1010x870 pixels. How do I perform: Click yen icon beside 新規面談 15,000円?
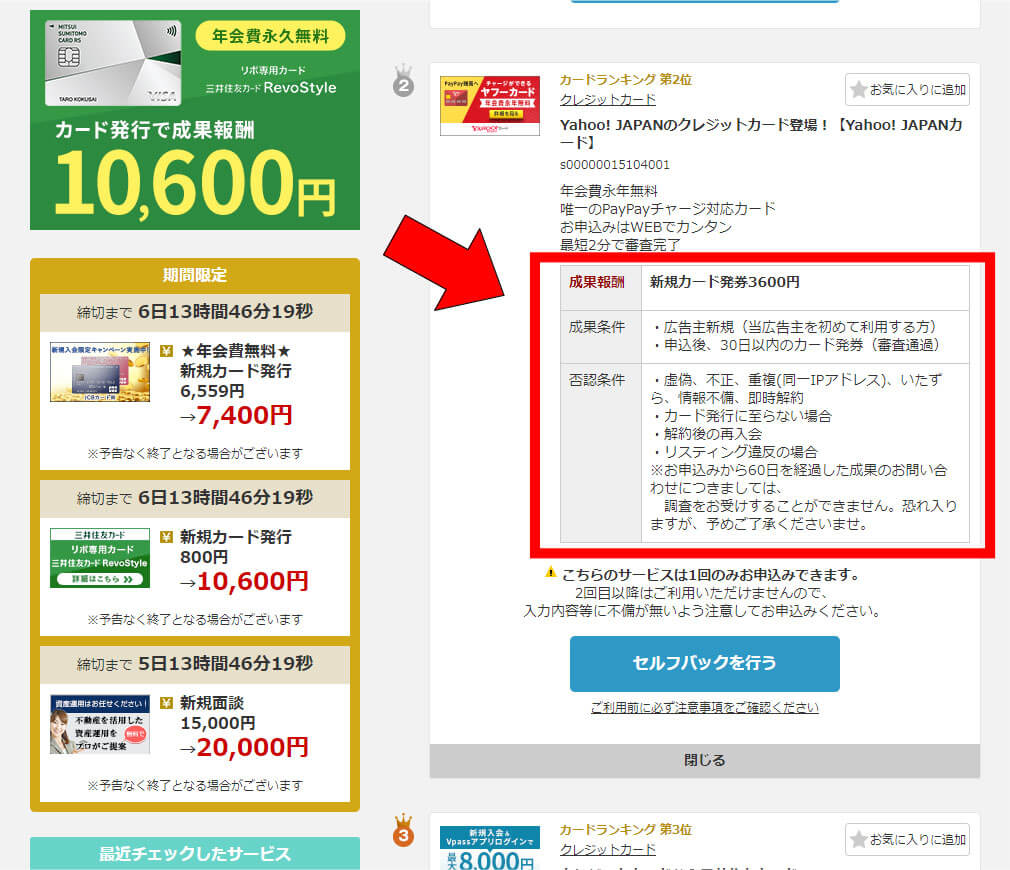pyautogui.click(x=166, y=703)
